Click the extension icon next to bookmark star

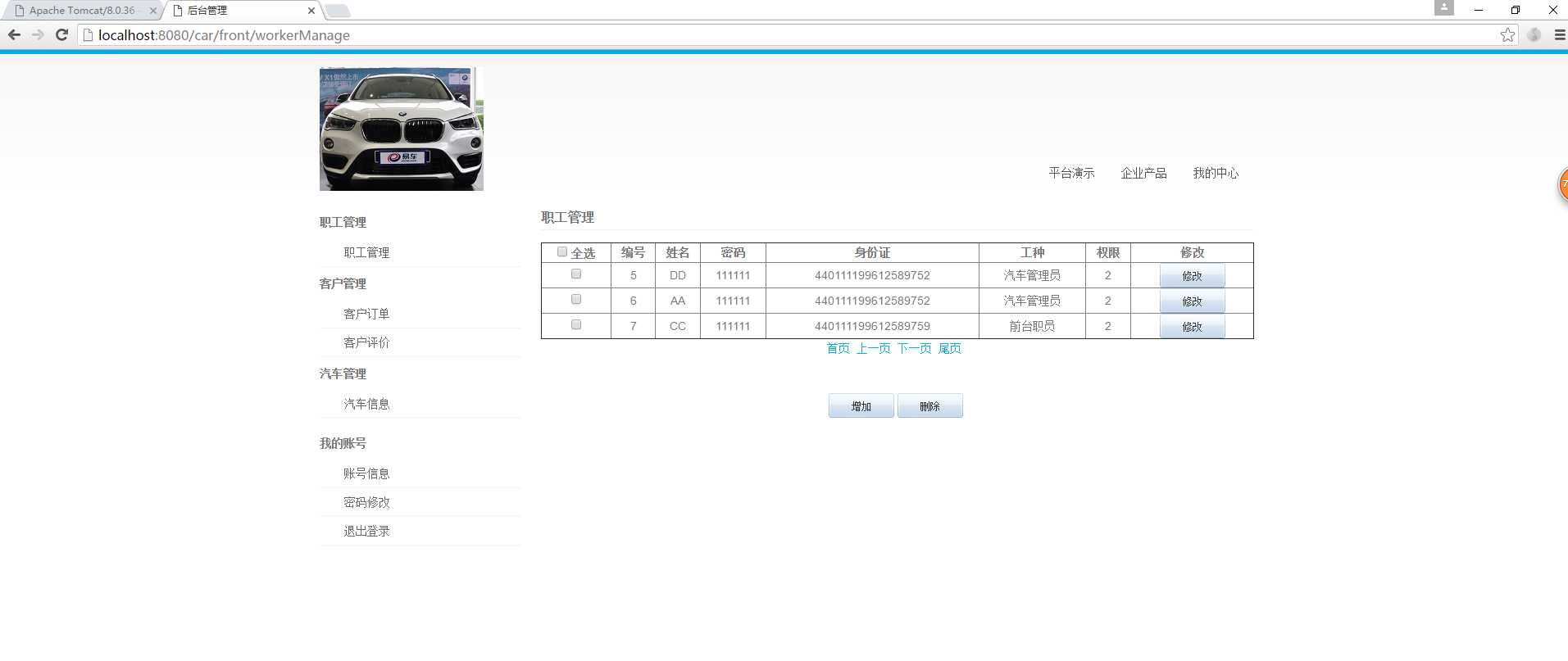[1534, 34]
